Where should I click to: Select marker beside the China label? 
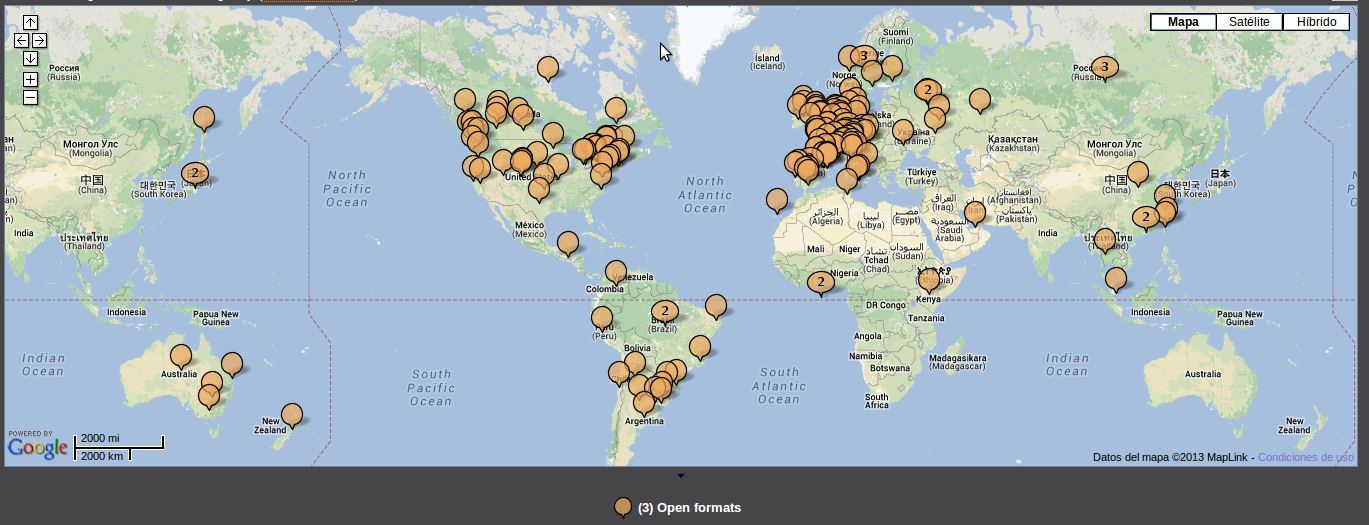[1138, 173]
